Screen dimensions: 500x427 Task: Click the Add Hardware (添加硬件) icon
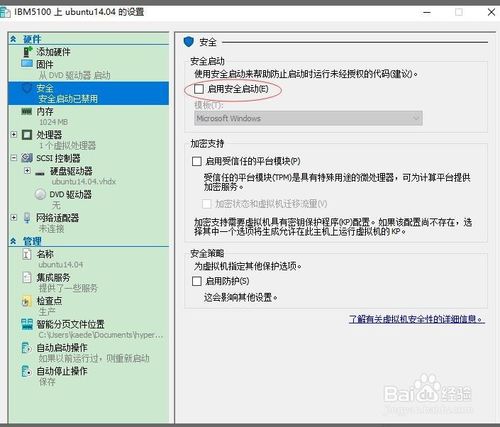coord(28,52)
